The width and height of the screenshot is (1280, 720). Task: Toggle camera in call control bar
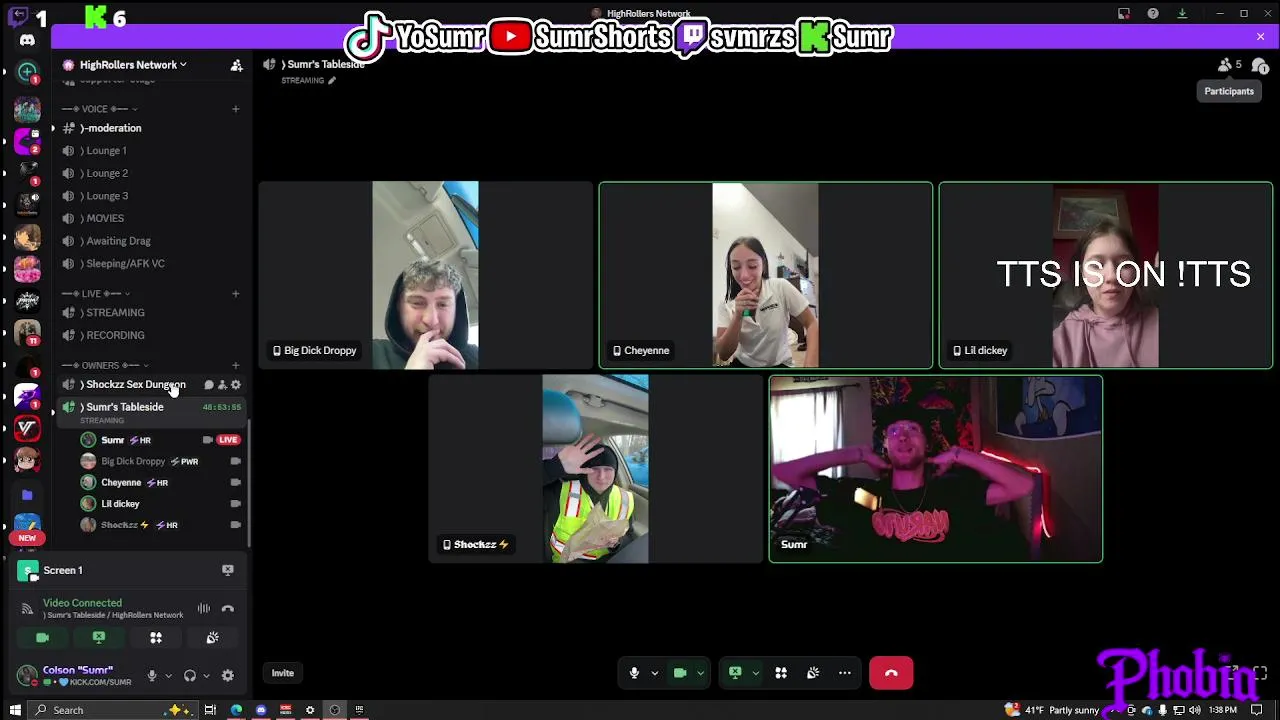(680, 673)
